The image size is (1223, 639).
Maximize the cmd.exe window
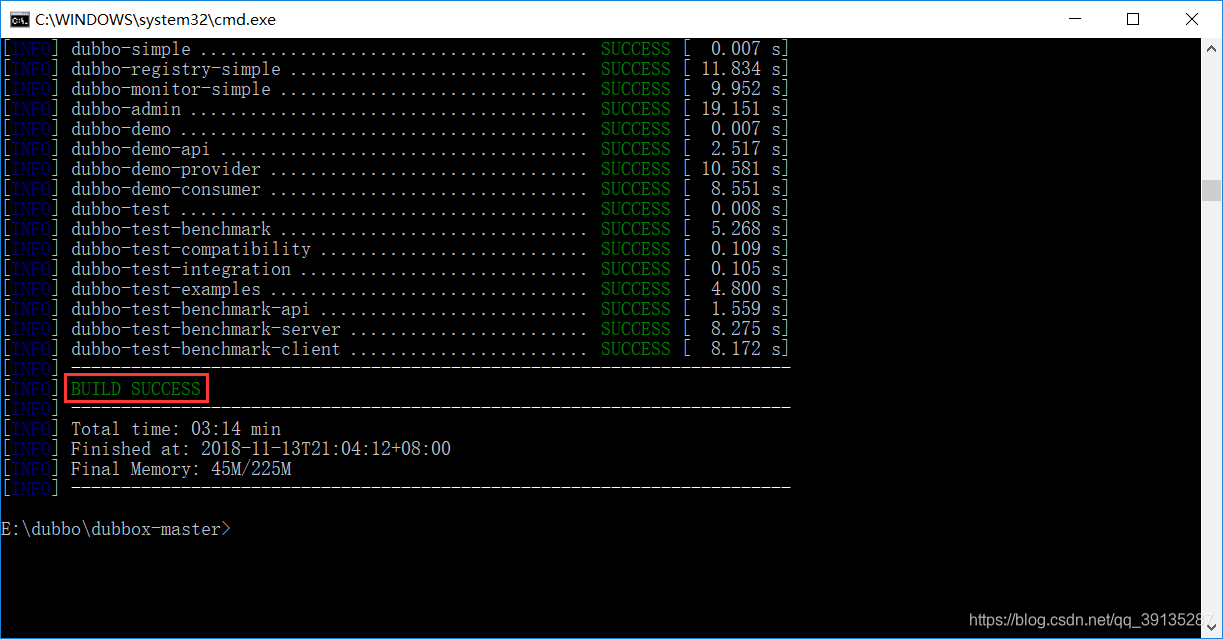(x=1132, y=19)
